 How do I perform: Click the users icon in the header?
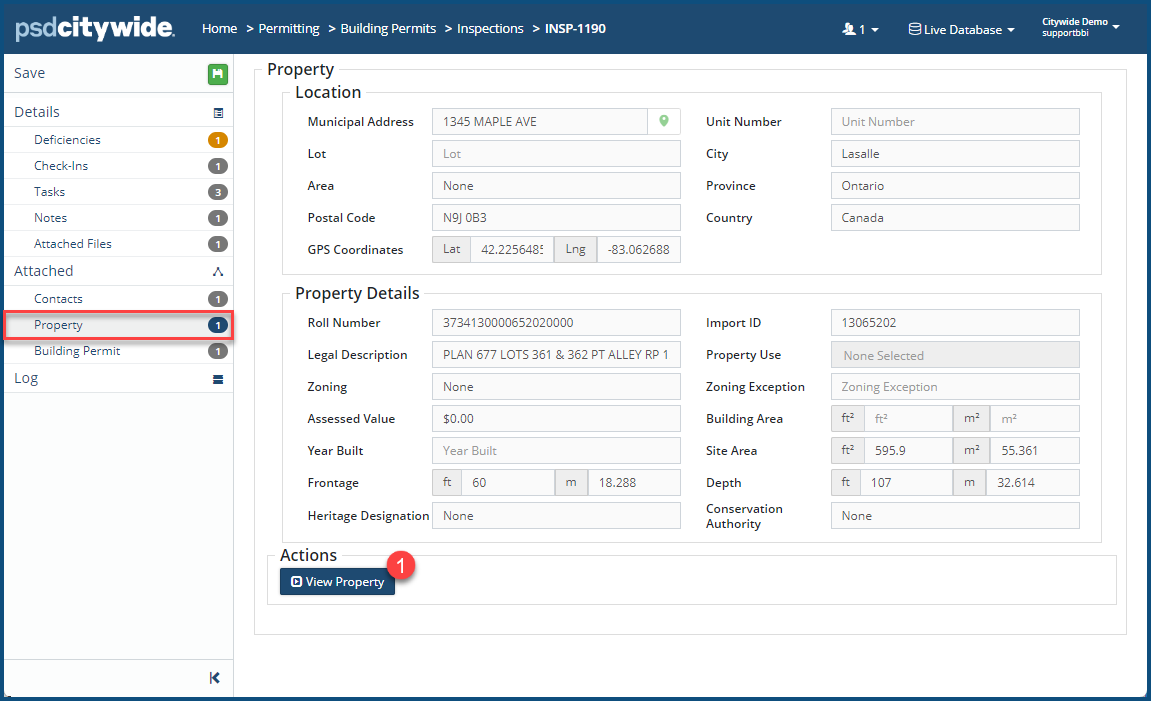(x=849, y=29)
